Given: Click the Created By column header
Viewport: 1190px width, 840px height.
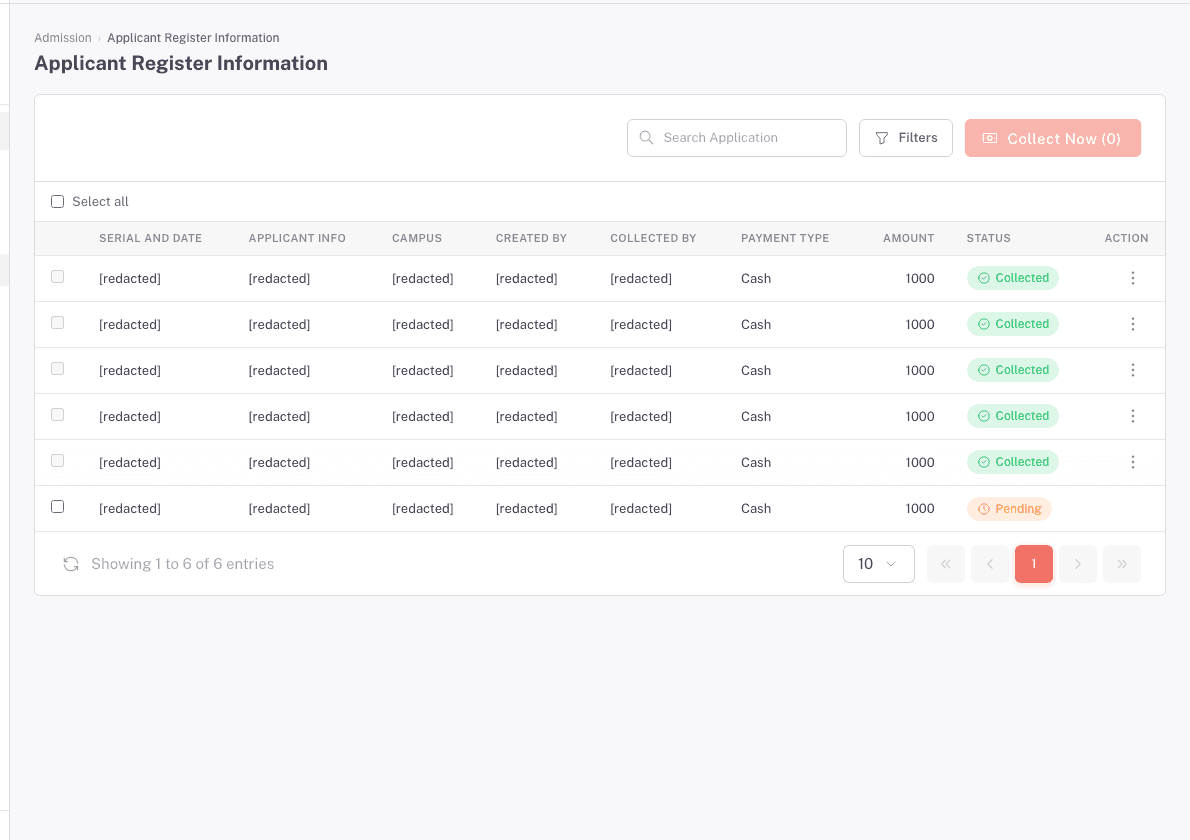Looking at the screenshot, I should click(531, 238).
